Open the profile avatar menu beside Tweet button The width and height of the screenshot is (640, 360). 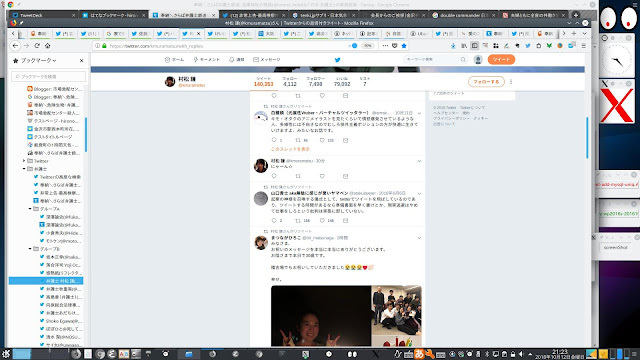pos(478,60)
